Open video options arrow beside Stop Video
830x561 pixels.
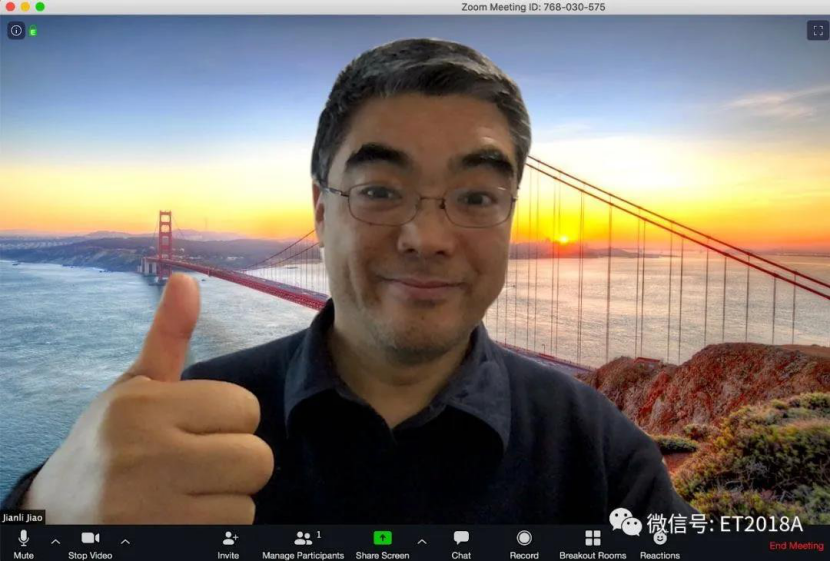(125, 542)
